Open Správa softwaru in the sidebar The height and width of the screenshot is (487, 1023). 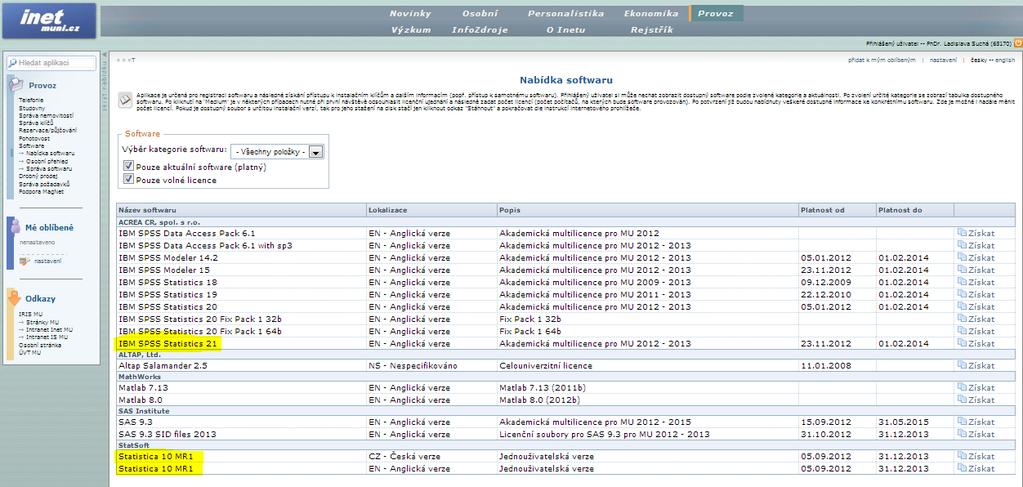tap(49, 168)
